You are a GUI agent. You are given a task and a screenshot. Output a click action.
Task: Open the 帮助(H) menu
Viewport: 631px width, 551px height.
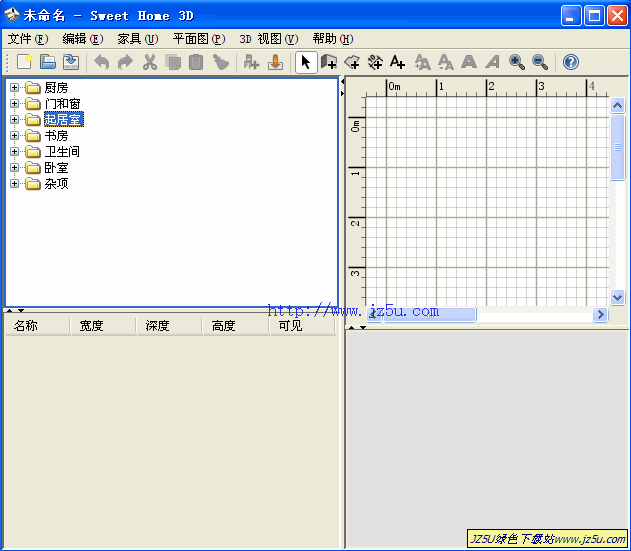[333, 39]
